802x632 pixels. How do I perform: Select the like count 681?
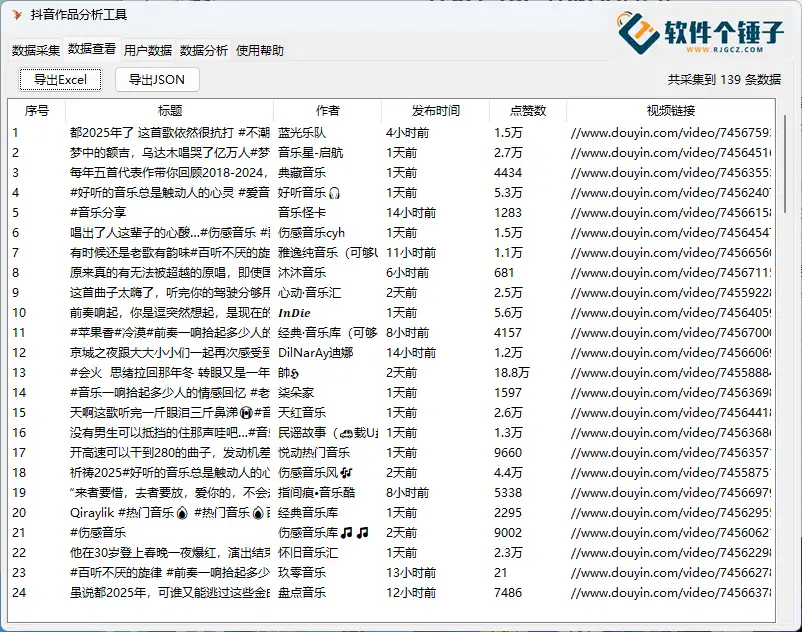click(504, 273)
